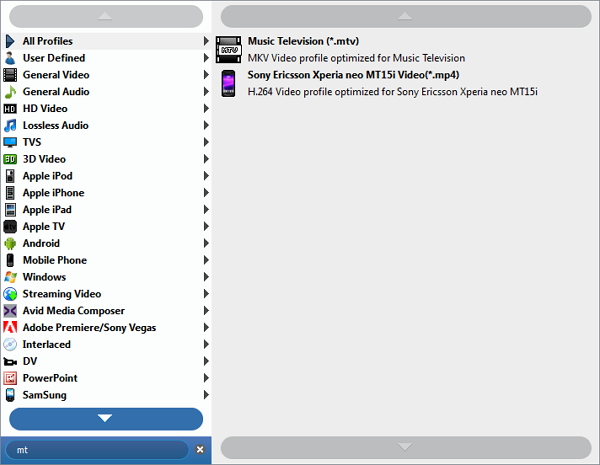This screenshot has width=600, height=465.
Task: Click 'H.264 Video profile optimized for Sony Ericsson' description
Action: [393, 92]
